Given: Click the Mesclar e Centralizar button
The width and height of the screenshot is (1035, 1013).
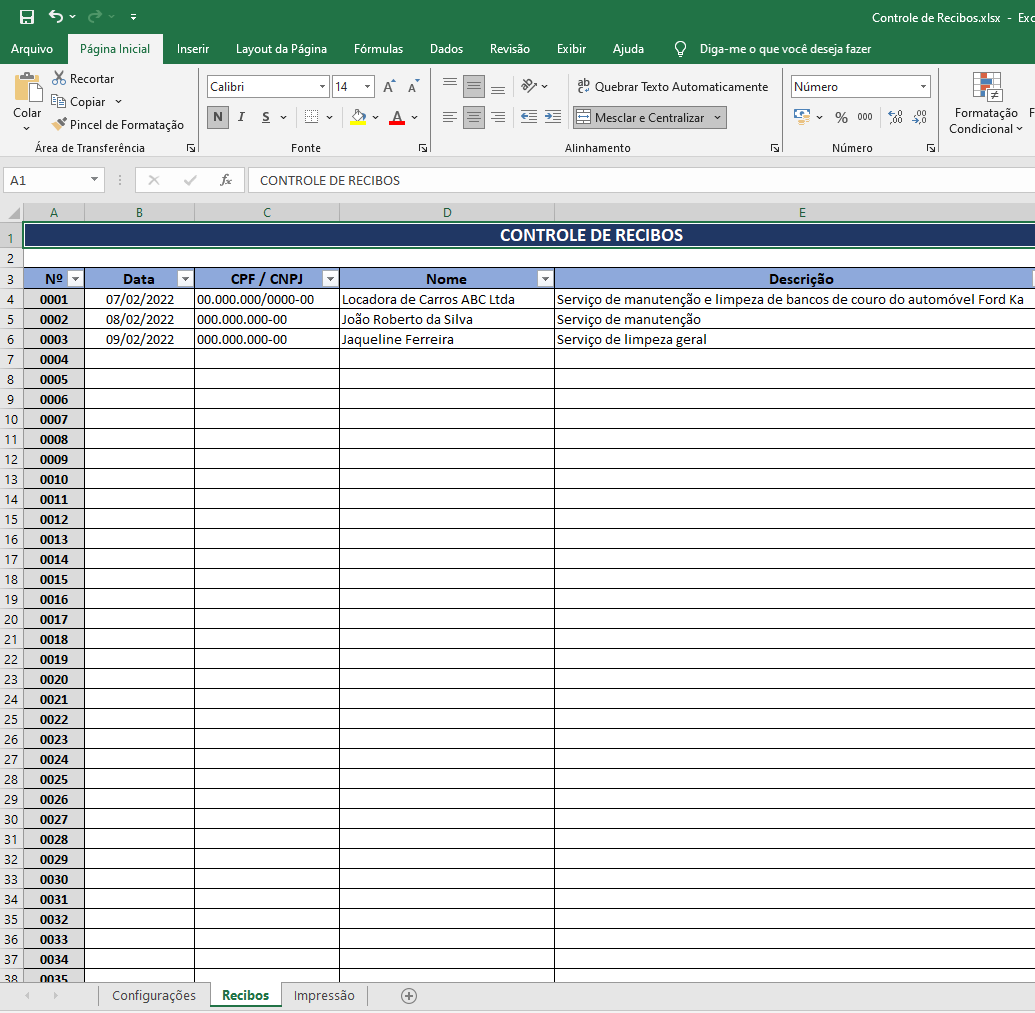Looking at the screenshot, I should [x=641, y=118].
